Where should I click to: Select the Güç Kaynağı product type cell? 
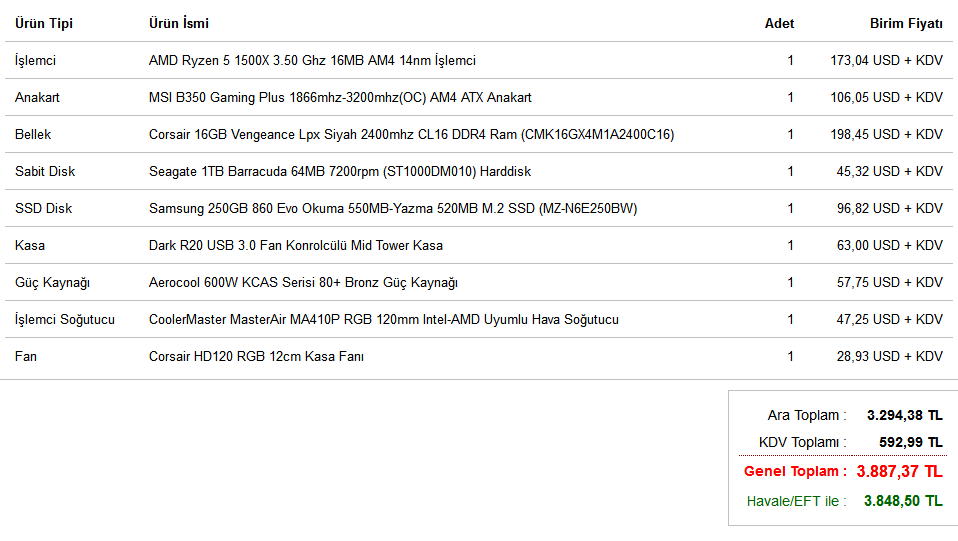coord(53,282)
